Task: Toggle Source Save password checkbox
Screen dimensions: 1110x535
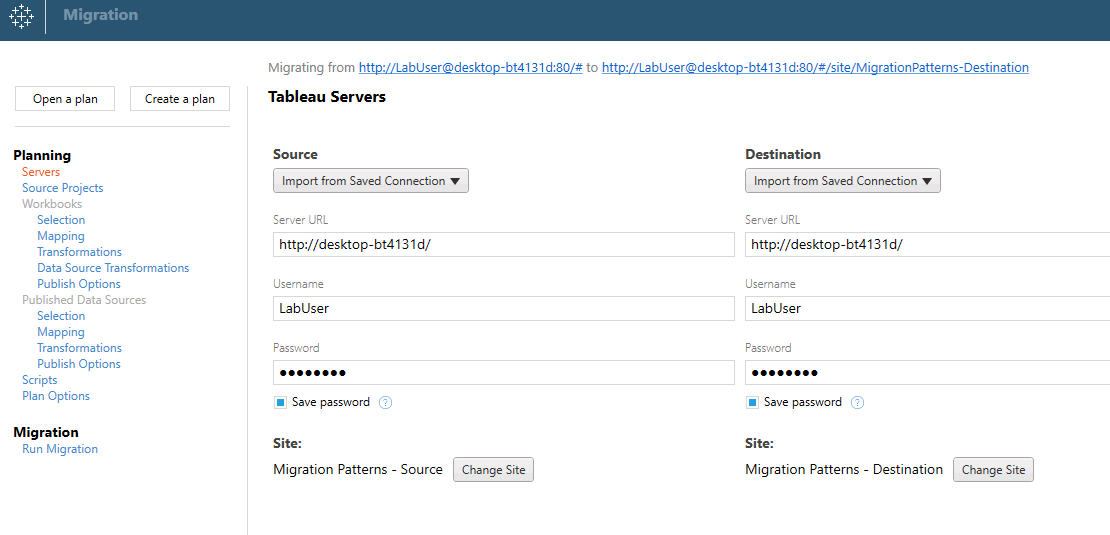Action: coord(280,403)
